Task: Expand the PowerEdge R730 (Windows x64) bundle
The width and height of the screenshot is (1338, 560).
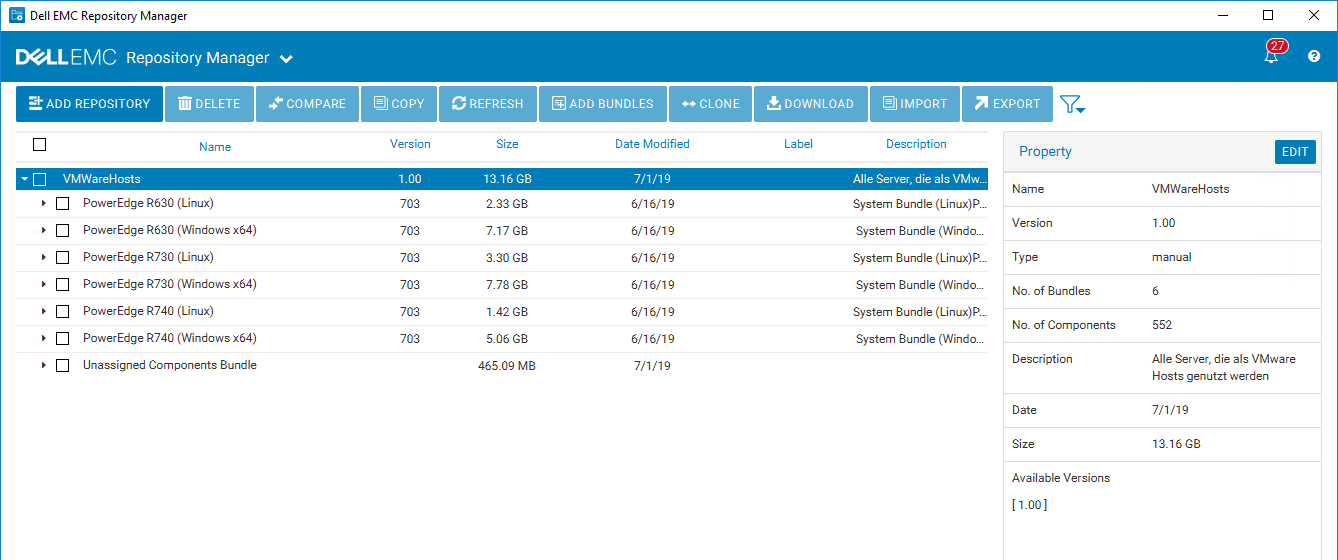Action: 44,285
